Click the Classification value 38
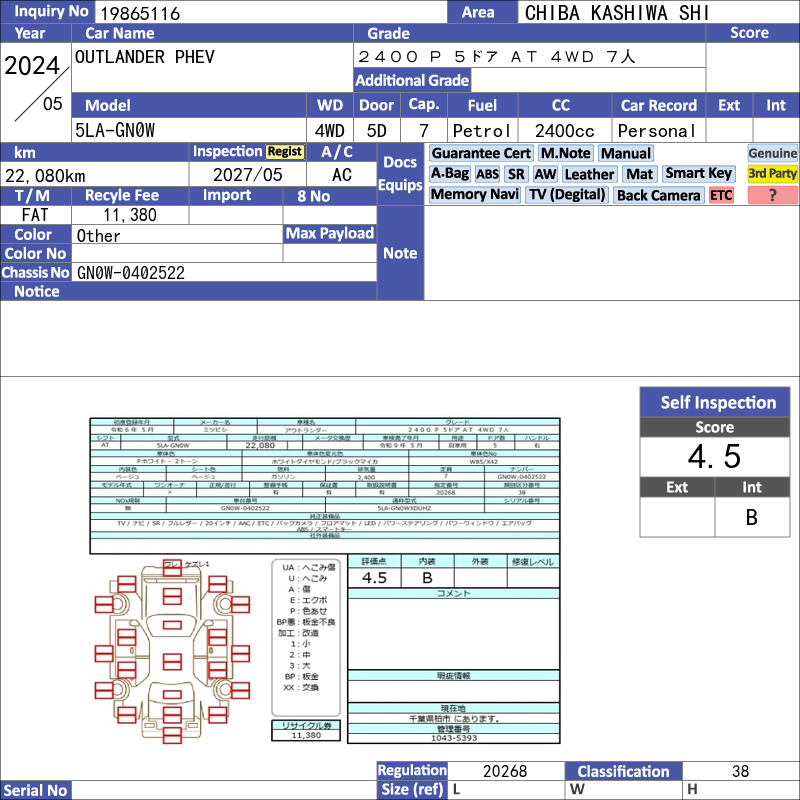Image resolution: width=800 pixels, height=800 pixels. coord(740,770)
